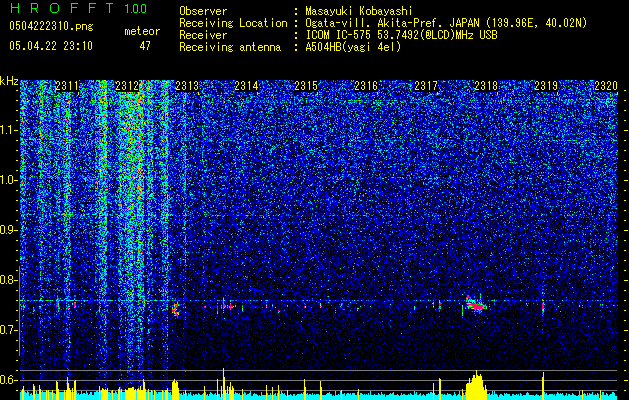Image resolution: width=629 pixels, height=400 pixels.
Task: Click the red echo spike at 2319
Action: 543,307
